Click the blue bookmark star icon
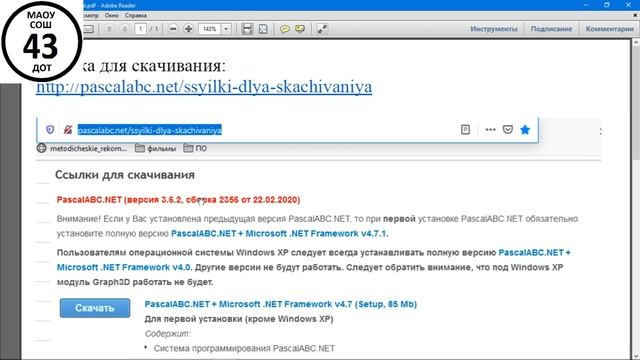Viewport: 640px width, 360px height. click(x=525, y=130)
